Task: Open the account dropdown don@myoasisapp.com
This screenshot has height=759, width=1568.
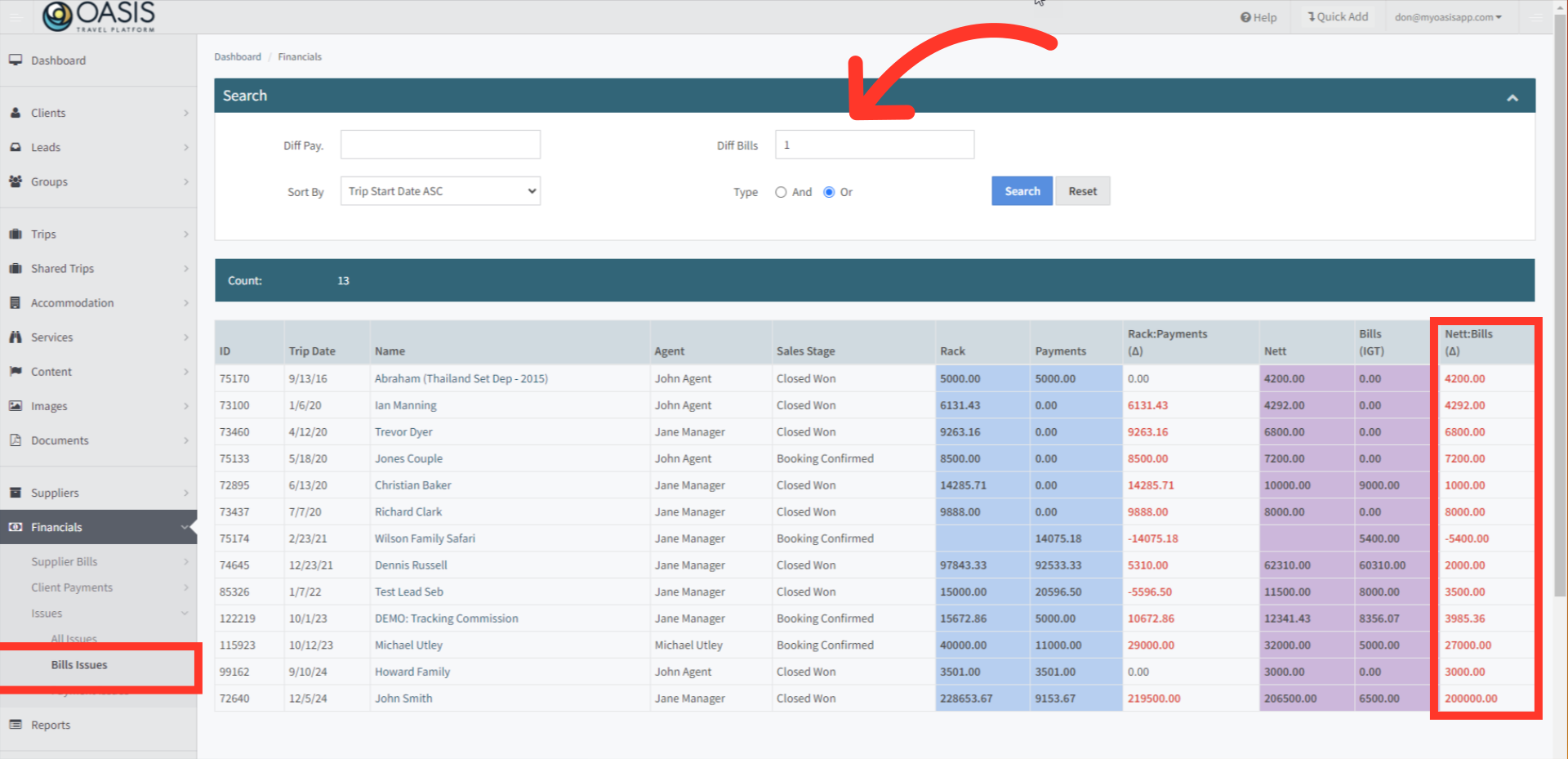Action: tap(1448, 17)
